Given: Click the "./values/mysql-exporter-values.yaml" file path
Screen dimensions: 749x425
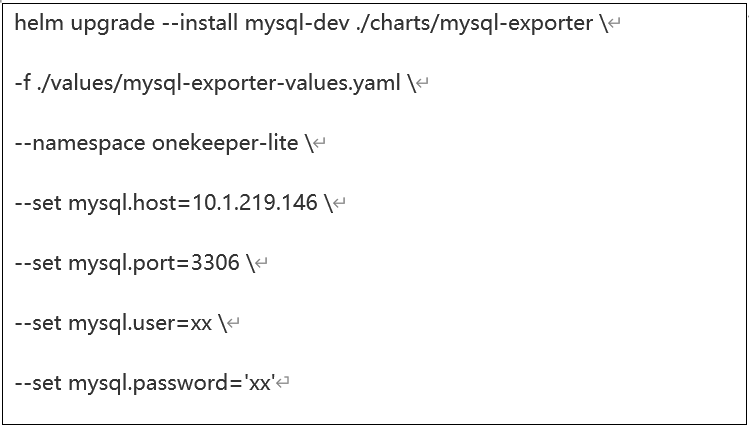Looking at the screenshot, I should (220, 85).
